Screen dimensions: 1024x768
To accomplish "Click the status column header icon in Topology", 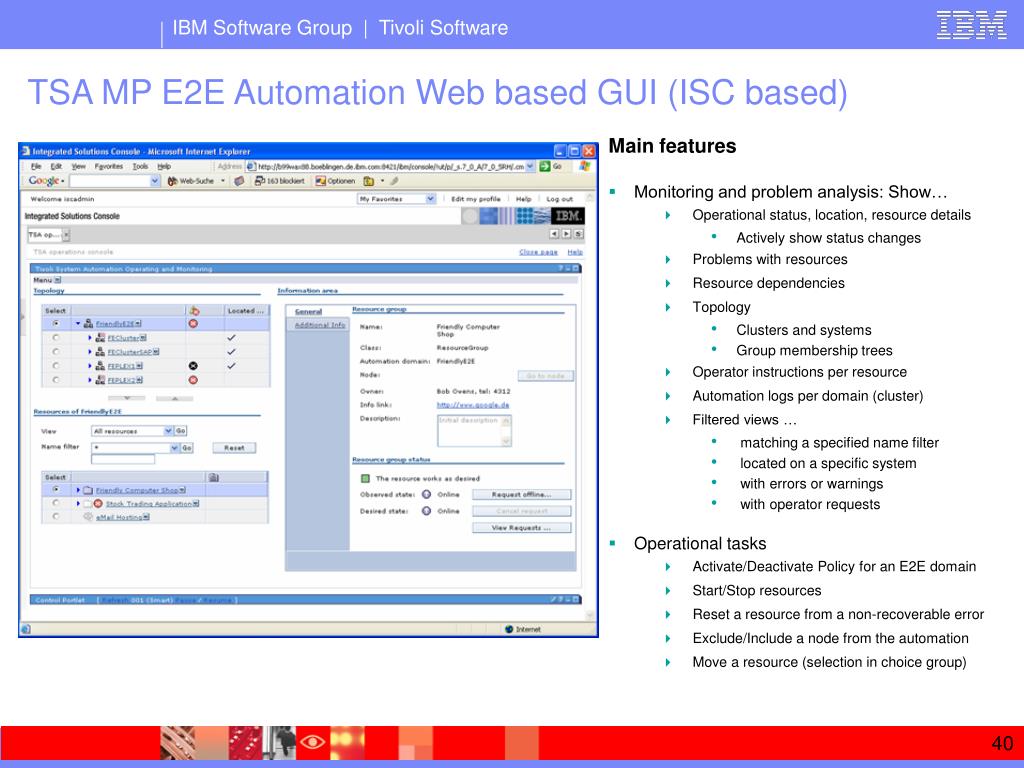I will tap(194, 311).
